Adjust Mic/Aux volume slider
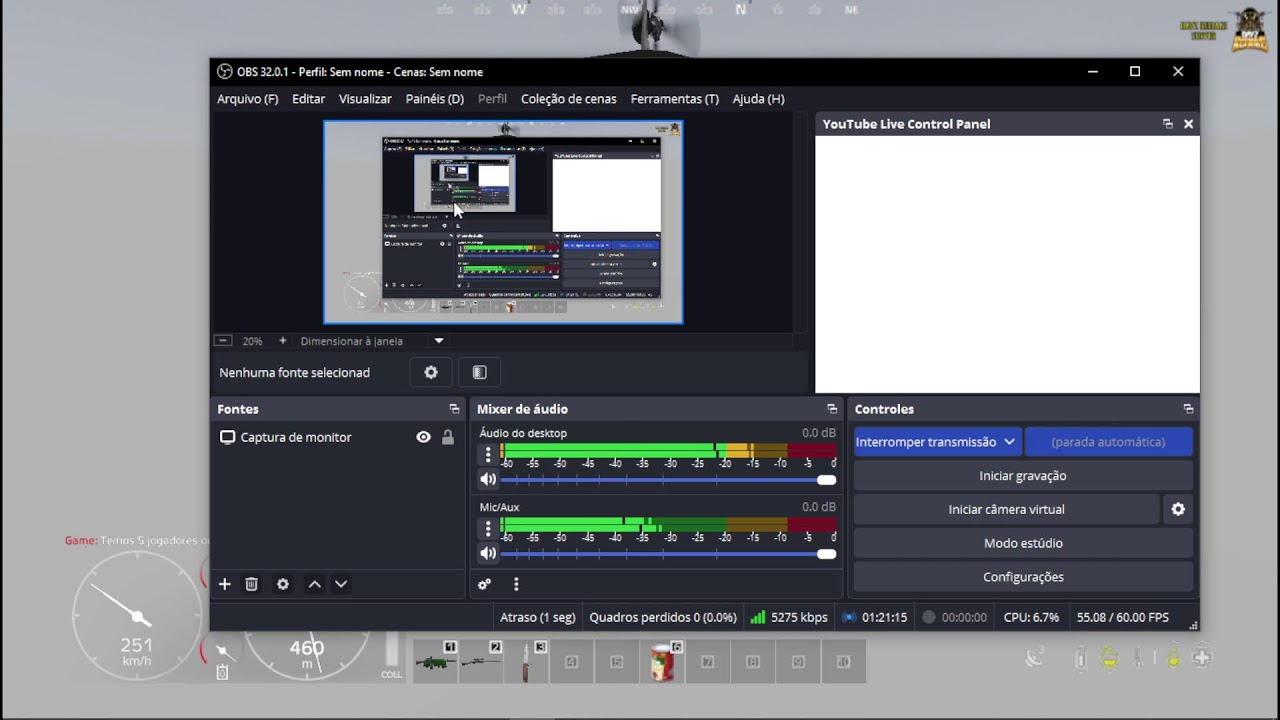The width and height of the screenshot is (1280, 720). pyautogui.click(x=668, y=554)
